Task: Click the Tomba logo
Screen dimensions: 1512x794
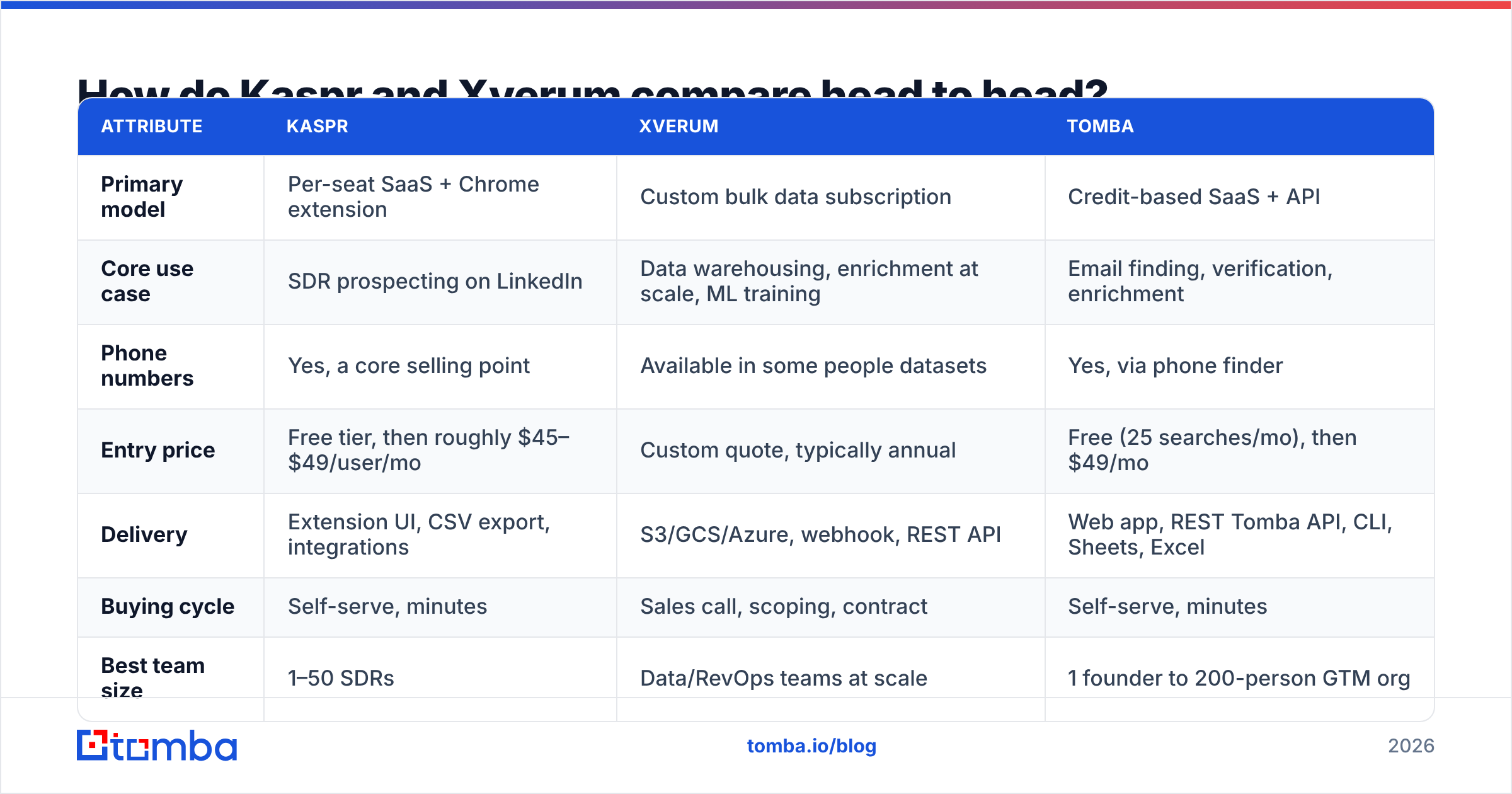Action: pos(157,745)
